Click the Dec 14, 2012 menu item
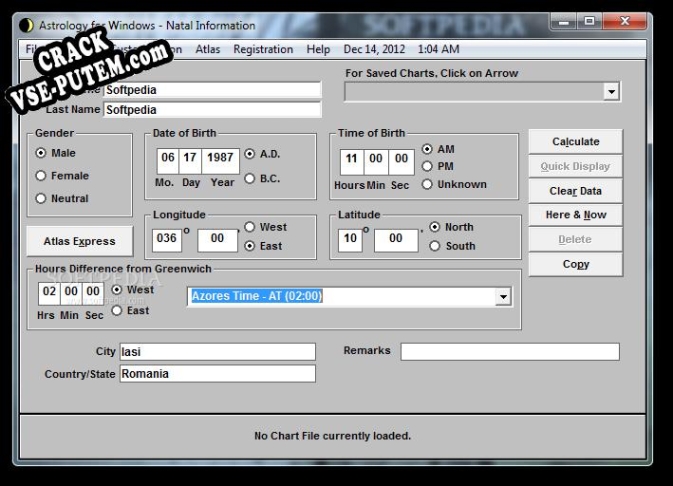Screen dimensions: 673x486 (374, 49)
